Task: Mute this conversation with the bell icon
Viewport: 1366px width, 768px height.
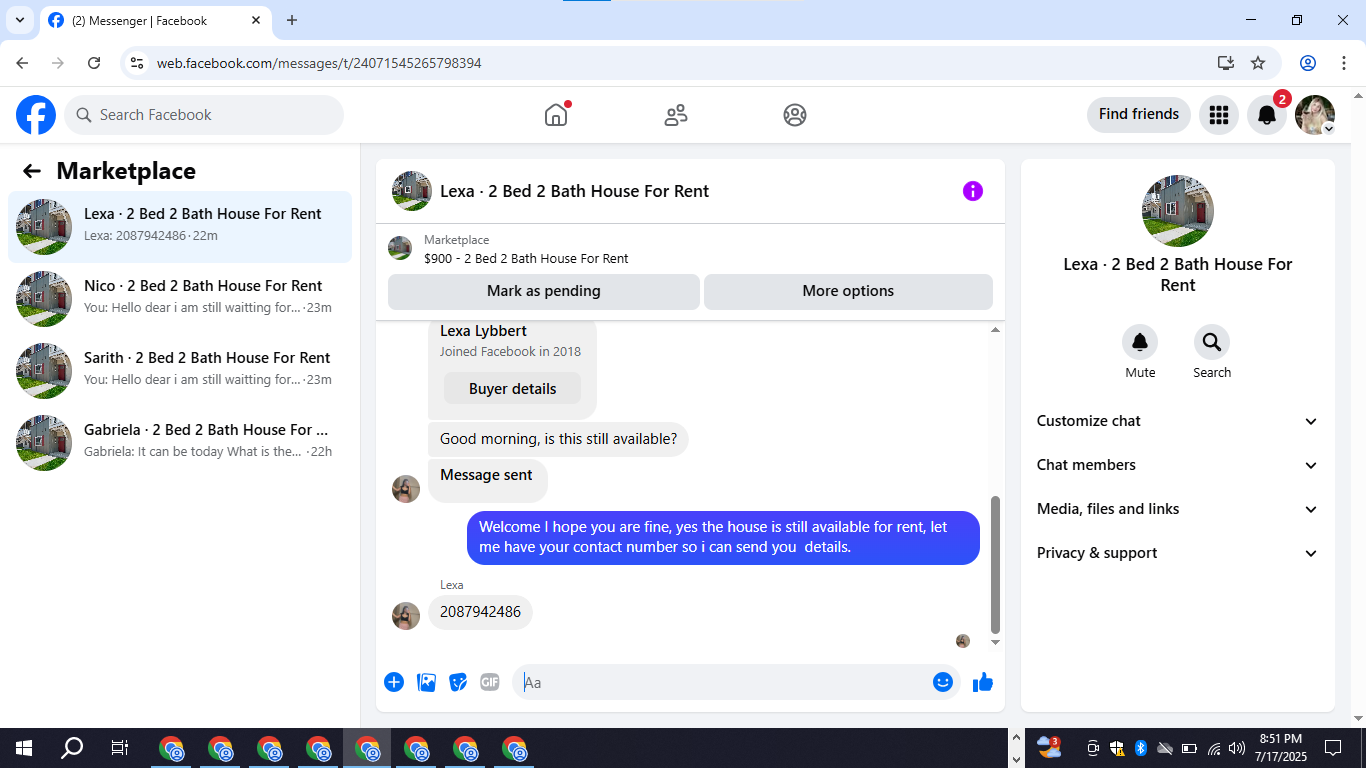Action: 1140,343
